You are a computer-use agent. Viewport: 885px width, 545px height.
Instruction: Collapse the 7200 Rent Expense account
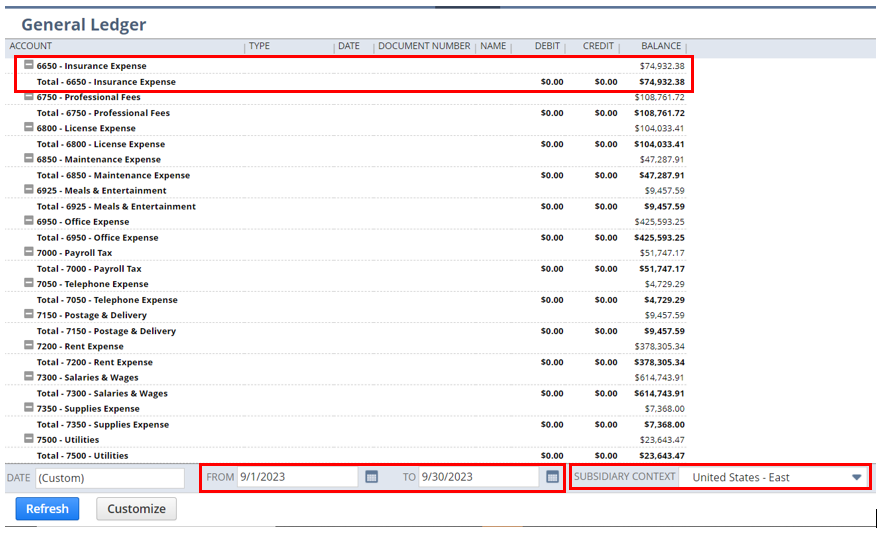[x=29, y=346]
